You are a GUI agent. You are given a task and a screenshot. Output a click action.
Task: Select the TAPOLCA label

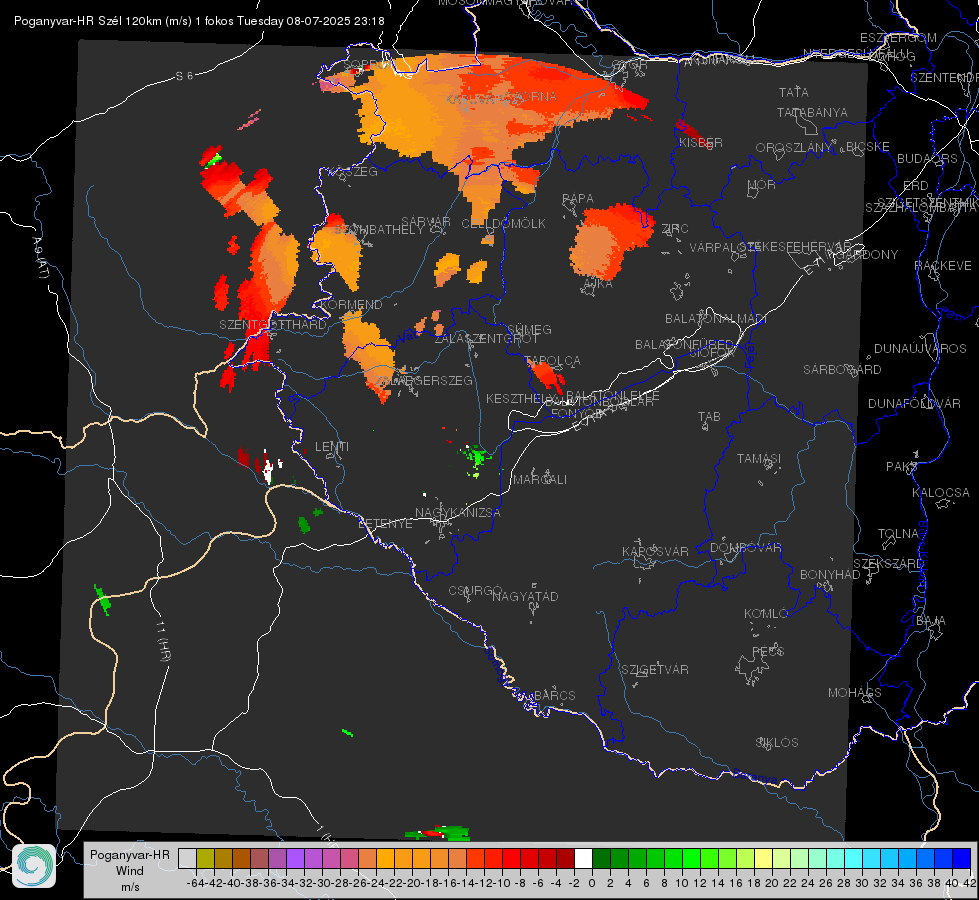pyautogui.click(x=553, y=361)
